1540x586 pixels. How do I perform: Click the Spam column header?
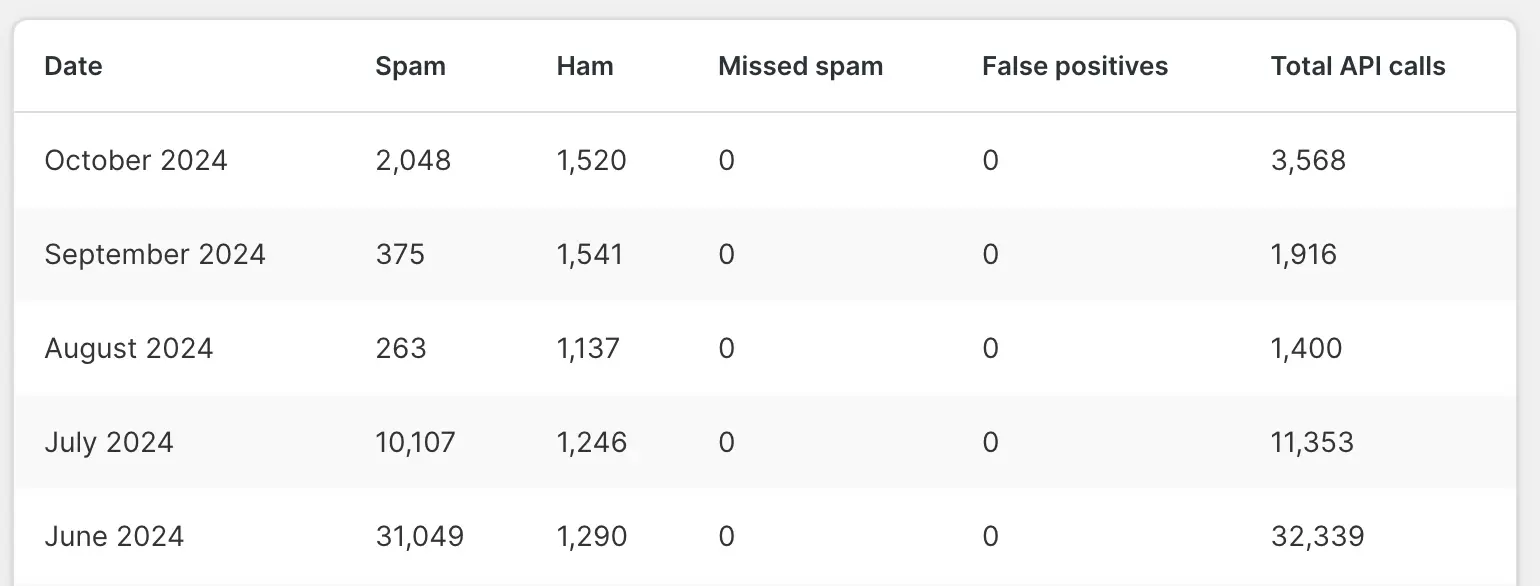coord(410,67)
